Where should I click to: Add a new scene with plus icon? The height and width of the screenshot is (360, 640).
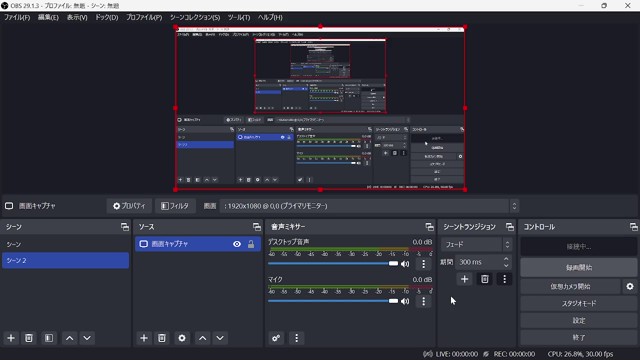[x=11, y=338]
